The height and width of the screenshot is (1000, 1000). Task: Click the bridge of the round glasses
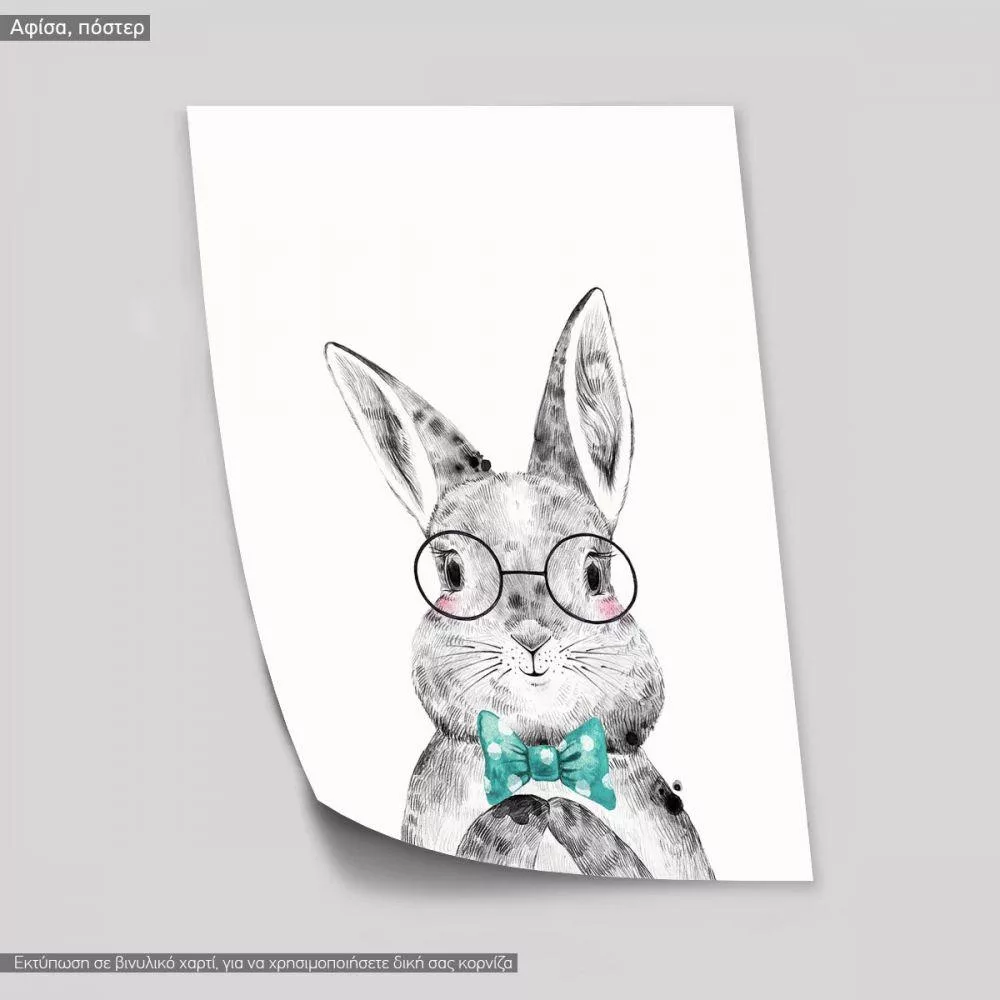click(523, 574)
